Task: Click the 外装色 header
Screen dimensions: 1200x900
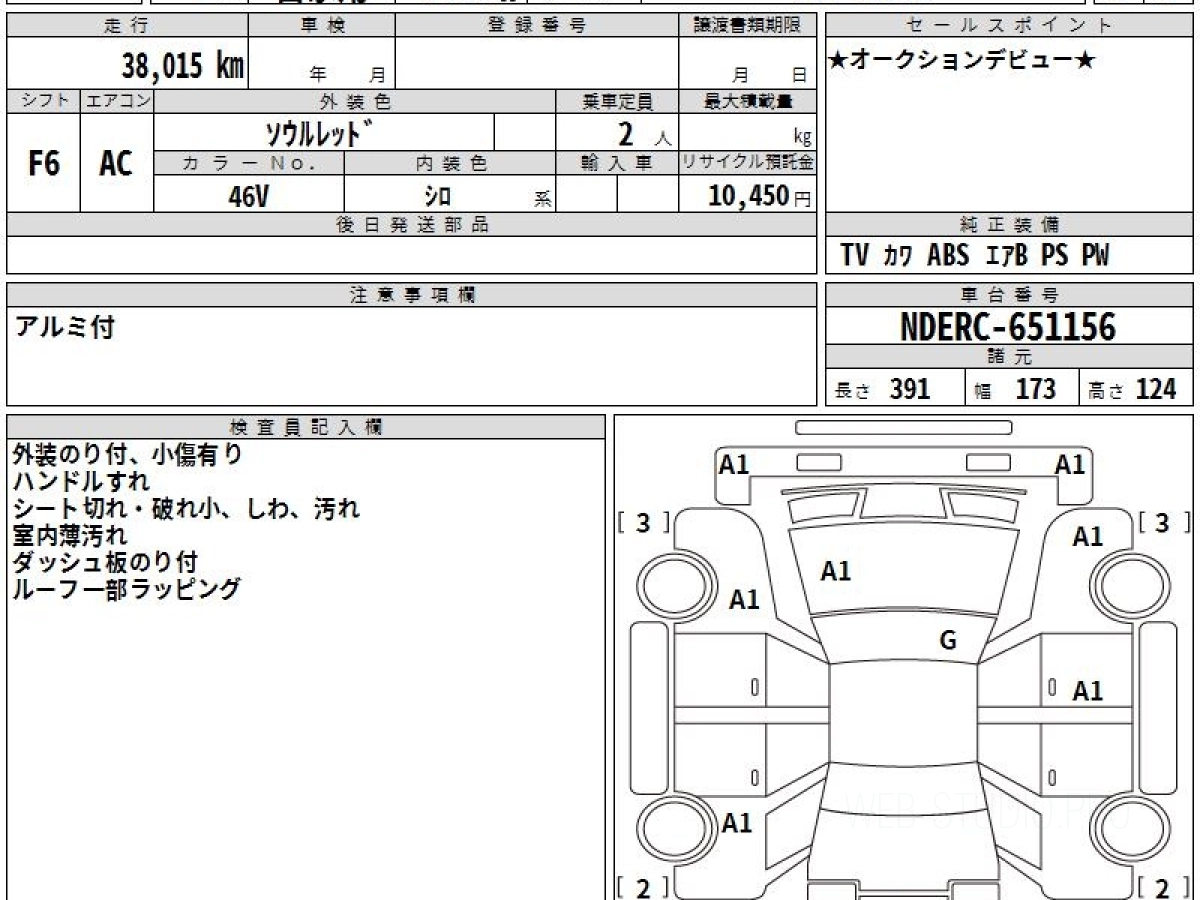Action: (x=355, y=101)
